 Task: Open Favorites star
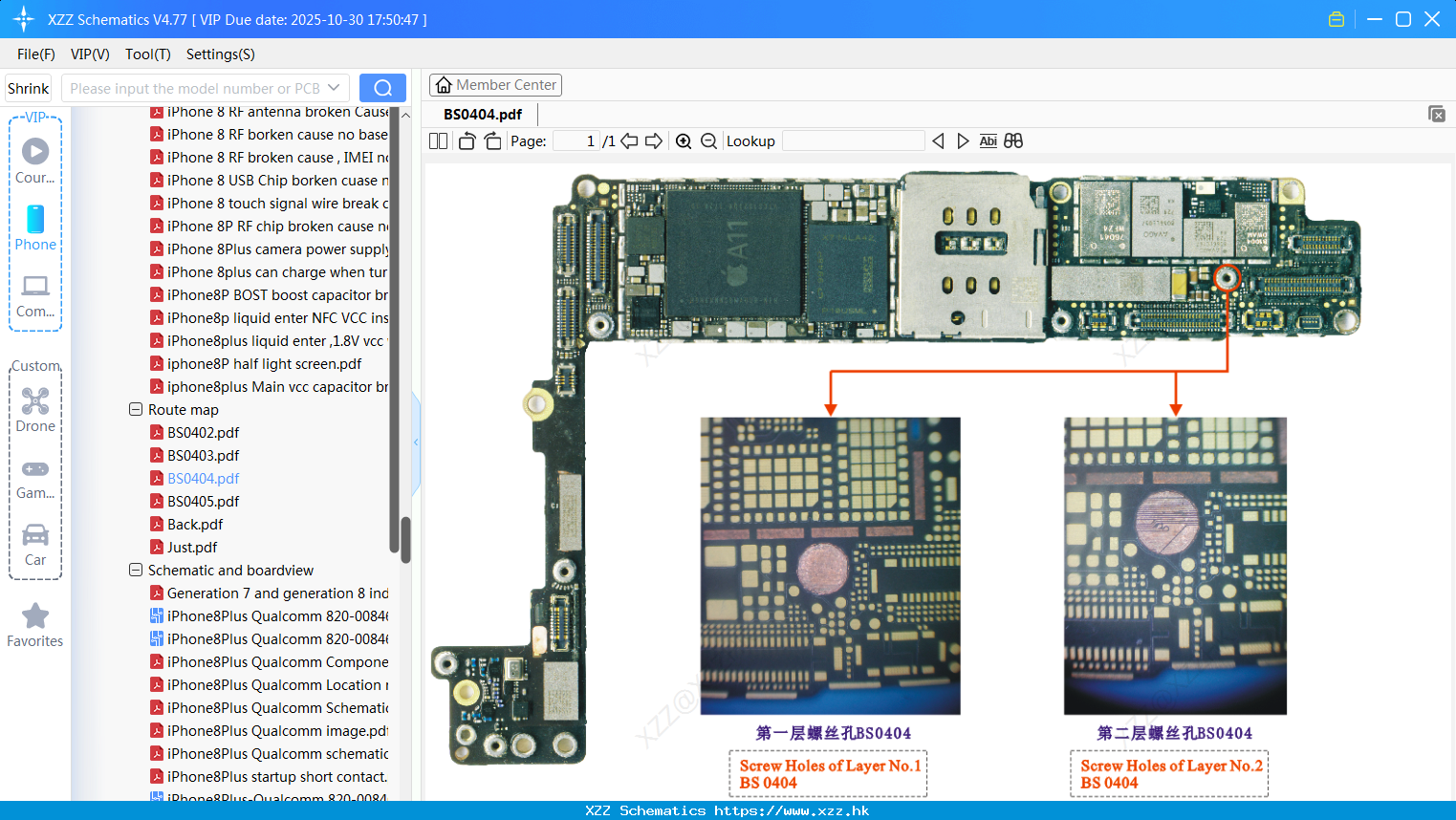click(x=35, y=625)
